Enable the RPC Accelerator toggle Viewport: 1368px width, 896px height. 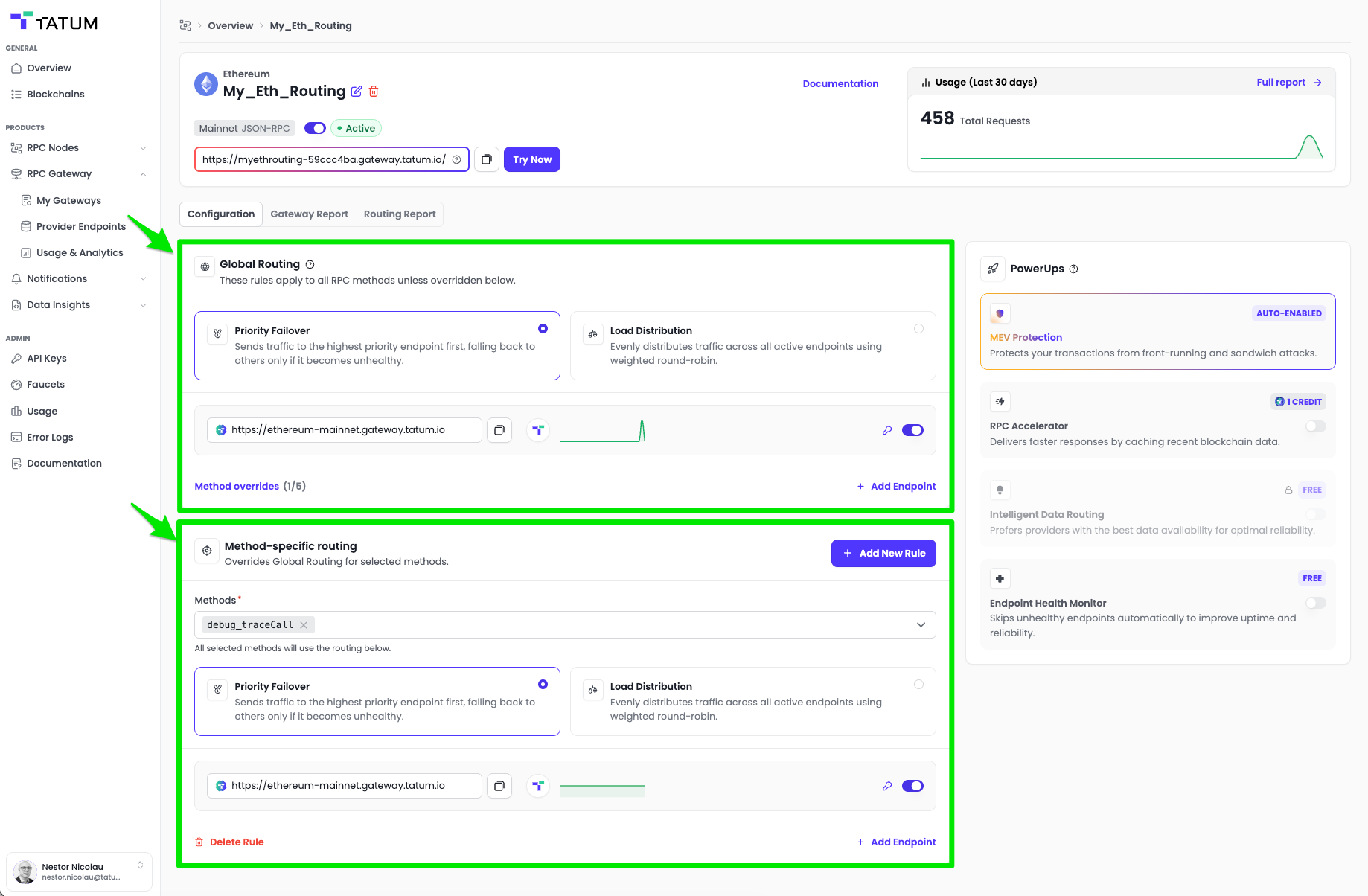[1316, 426]
